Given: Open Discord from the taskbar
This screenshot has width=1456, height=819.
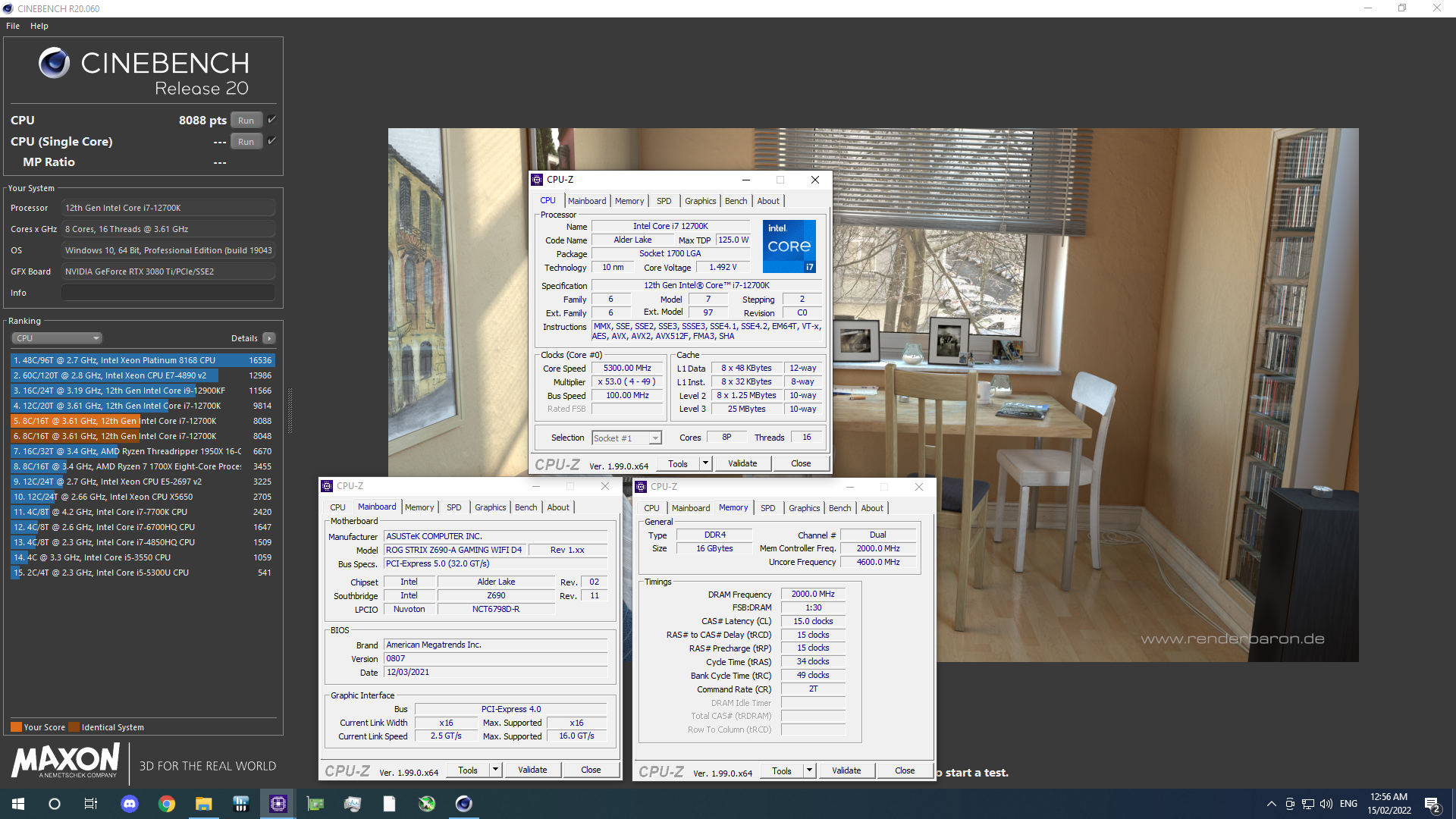Looking at the screenshot, I should pos(130,804).
